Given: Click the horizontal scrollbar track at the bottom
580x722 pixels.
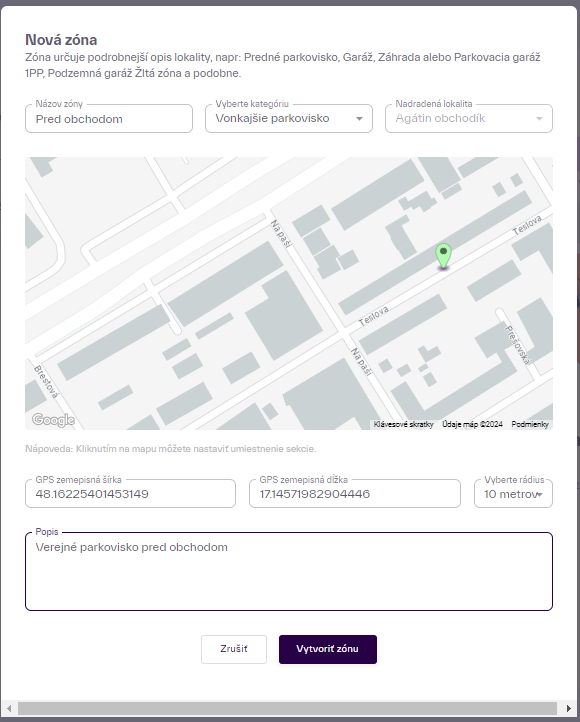Looking at the screenshot, I should (x=288, y=708).
